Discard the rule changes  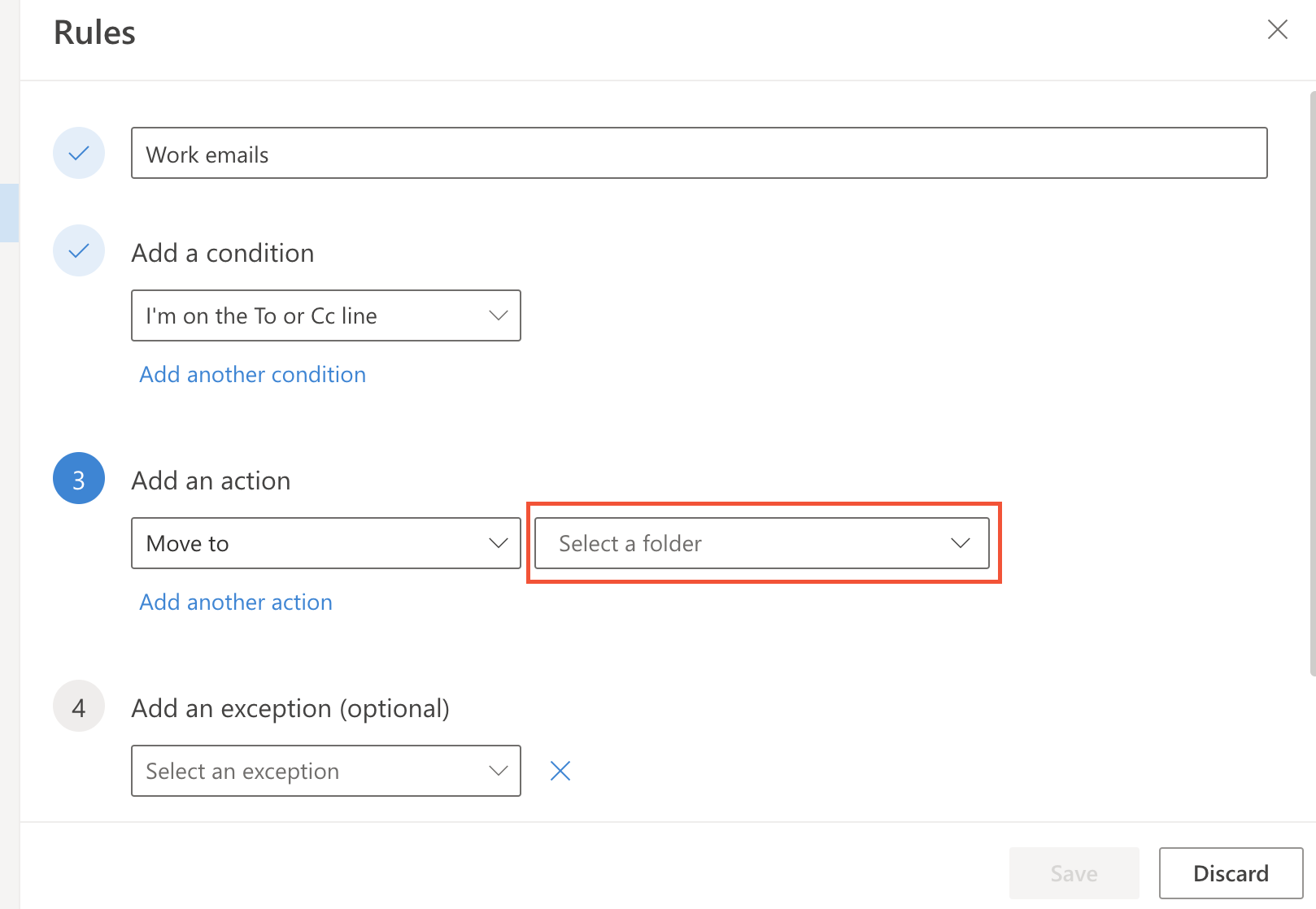point(1231,872)
